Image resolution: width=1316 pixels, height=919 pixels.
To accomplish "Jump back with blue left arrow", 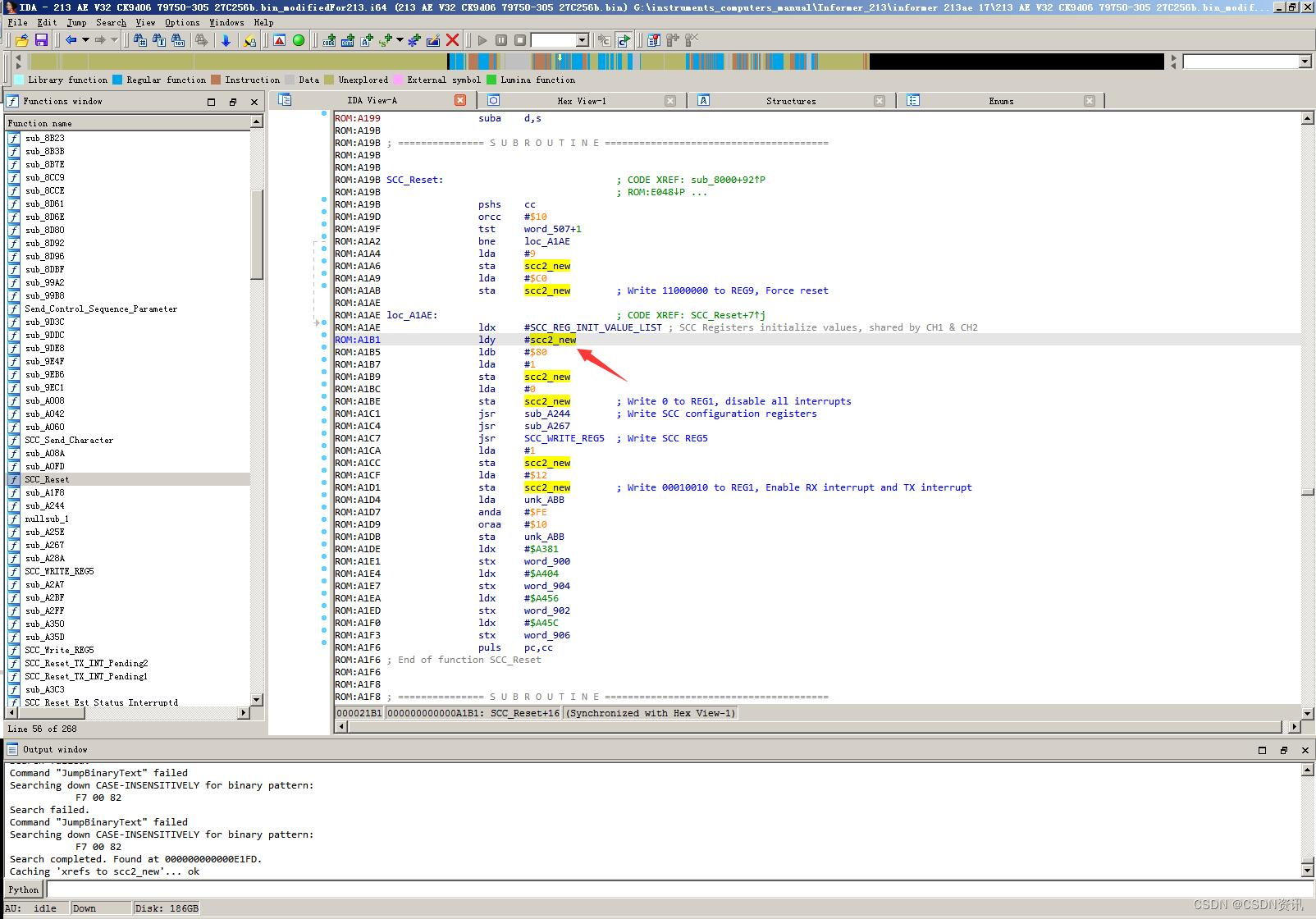I will click(x=71, y=40).
